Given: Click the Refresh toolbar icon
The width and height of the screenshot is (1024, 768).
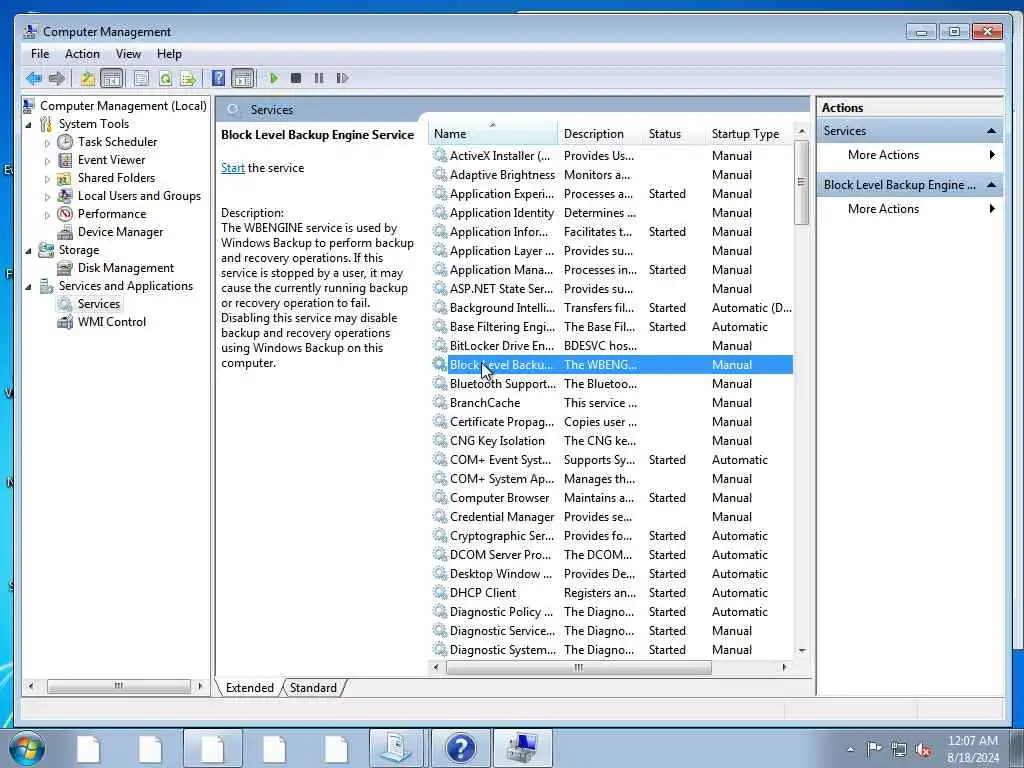Looking at the screenshot, I should [x=166, y=78].
